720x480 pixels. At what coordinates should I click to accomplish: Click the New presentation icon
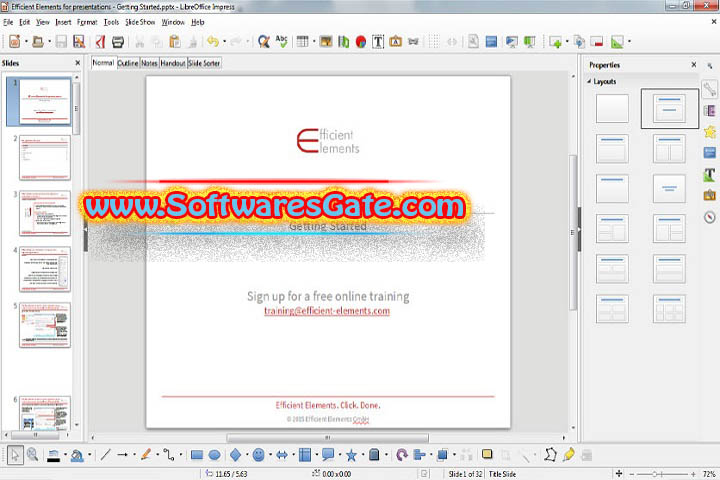(x=14, y=42)
